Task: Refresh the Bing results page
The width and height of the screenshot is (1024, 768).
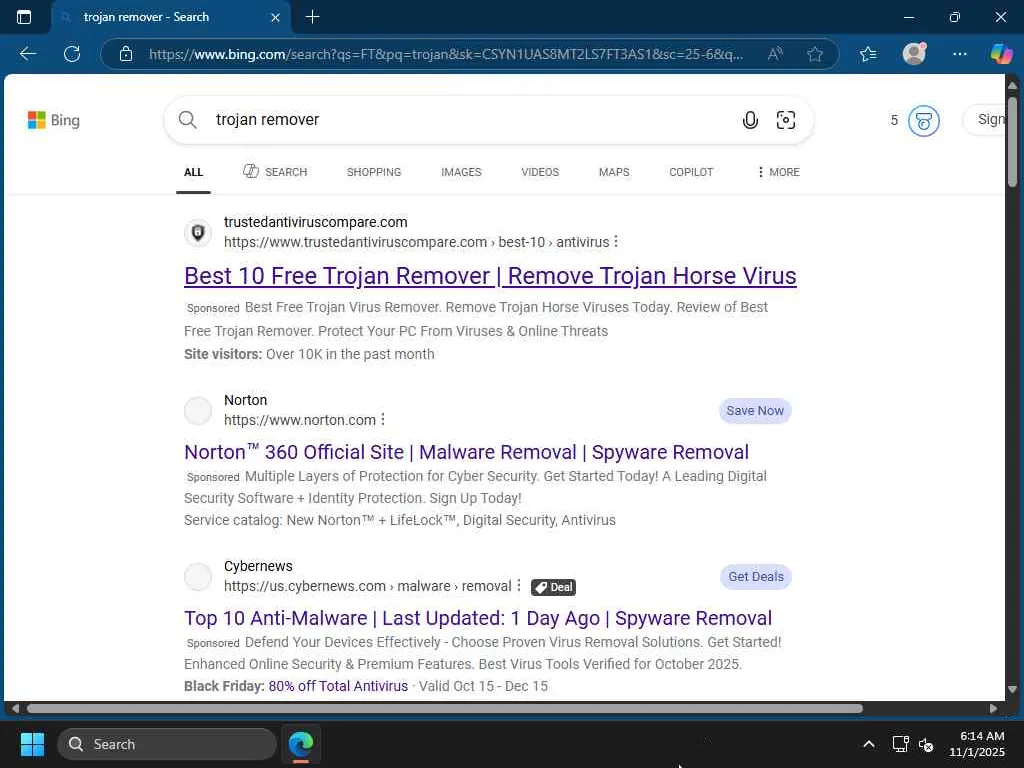Action: pyautogui.click(x=72, y=54)
